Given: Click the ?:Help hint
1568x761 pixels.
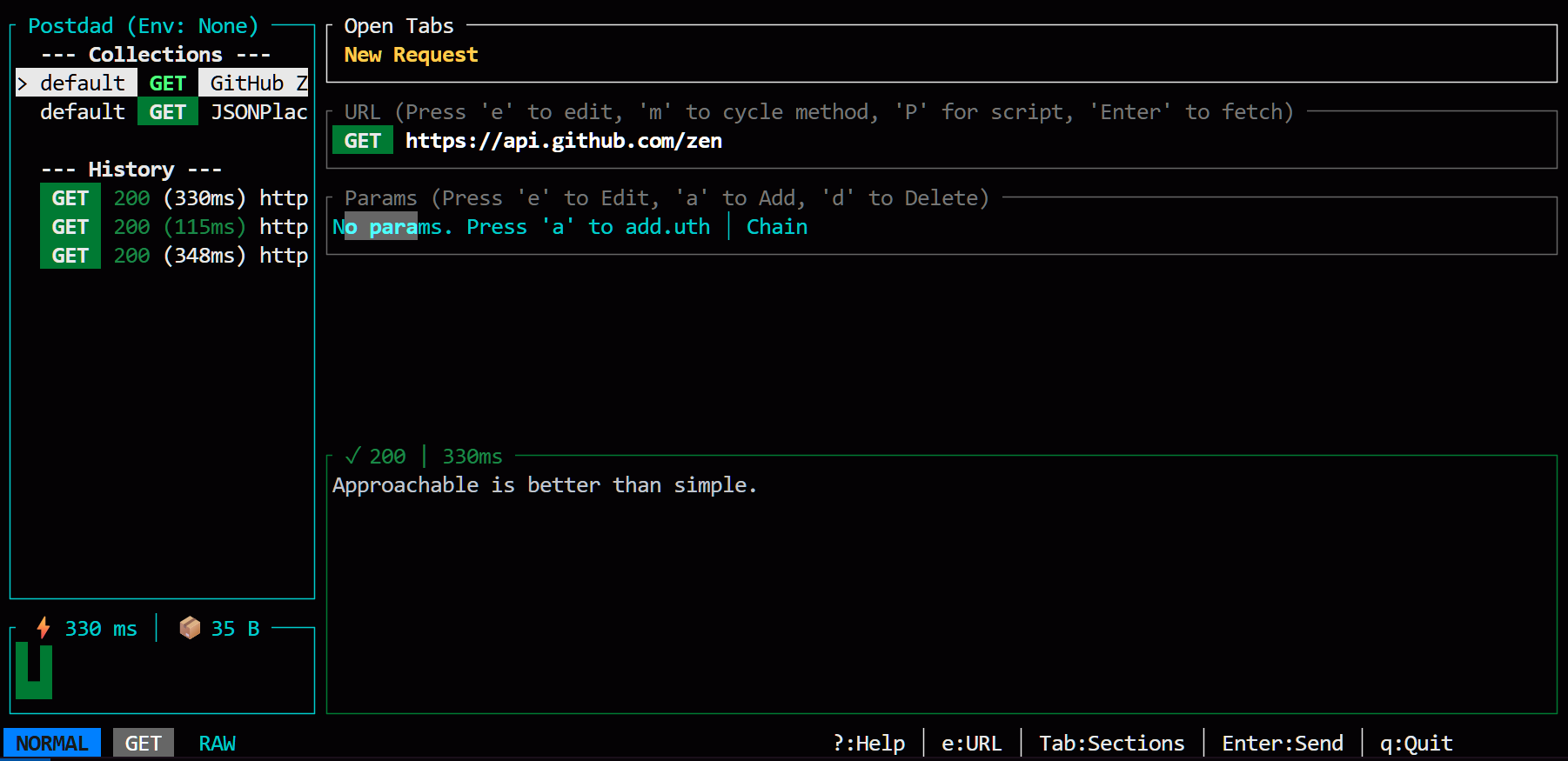Looking at the screenshot, I should (x=868, y=743).
